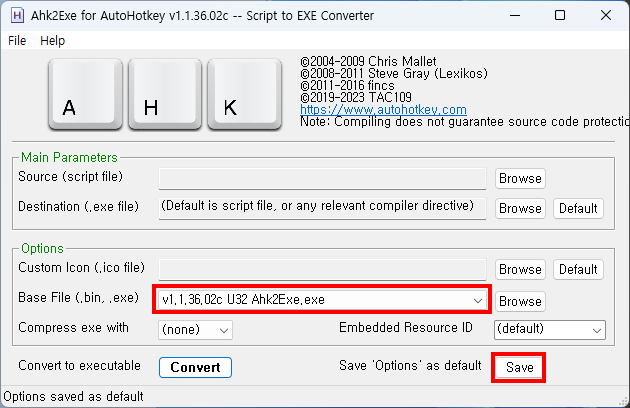Maximize the Ahk2Exe window

560,16
